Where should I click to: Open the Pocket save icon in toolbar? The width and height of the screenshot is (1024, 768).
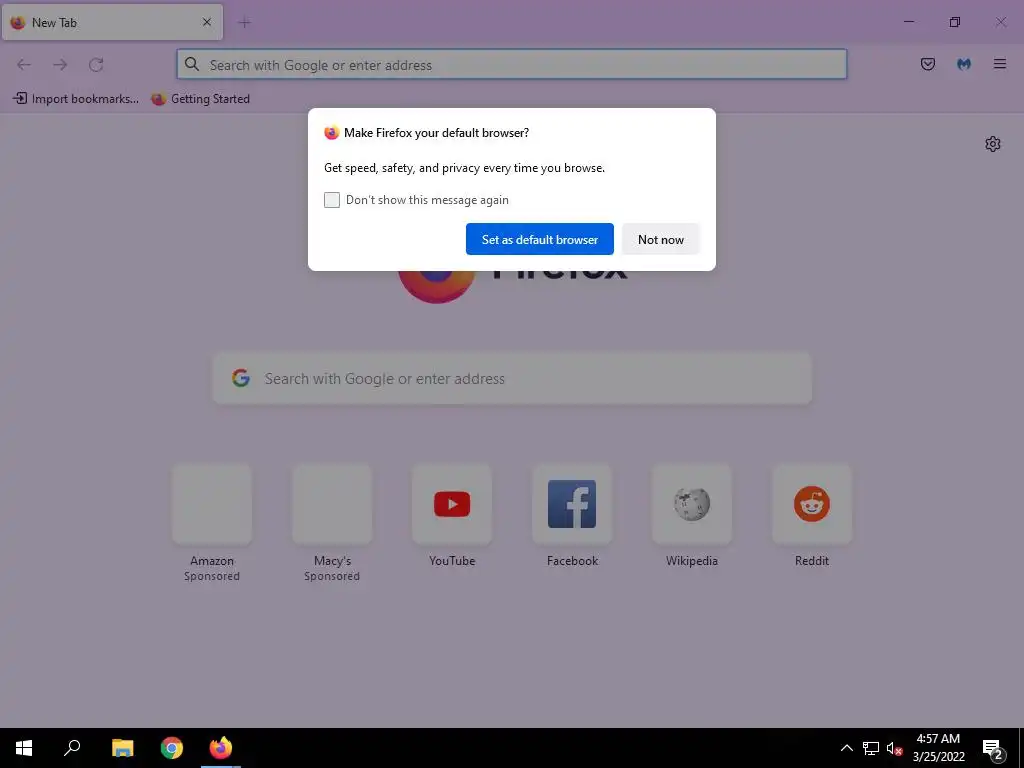(x=927, y=64)
